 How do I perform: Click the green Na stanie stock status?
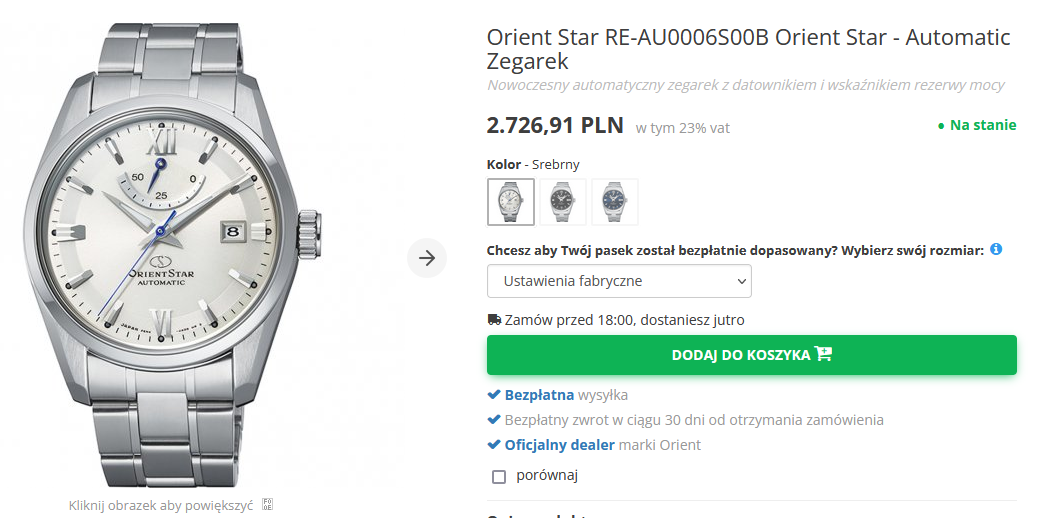[977, 125]
